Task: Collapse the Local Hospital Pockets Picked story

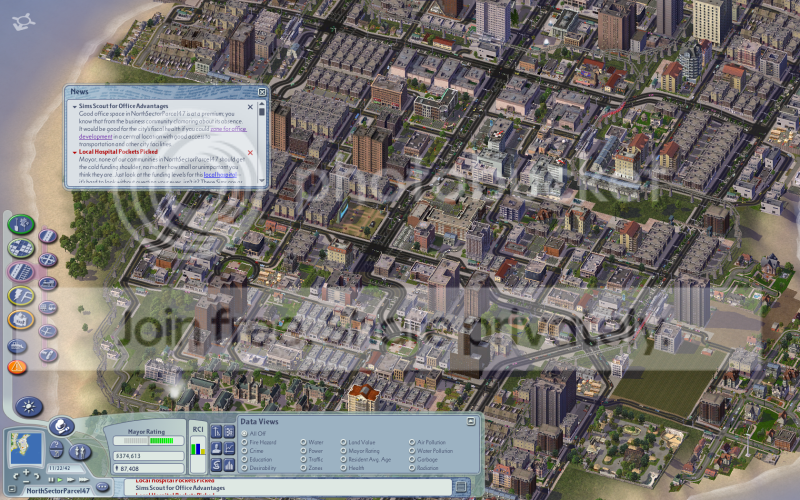Action: tap(74, 152)
